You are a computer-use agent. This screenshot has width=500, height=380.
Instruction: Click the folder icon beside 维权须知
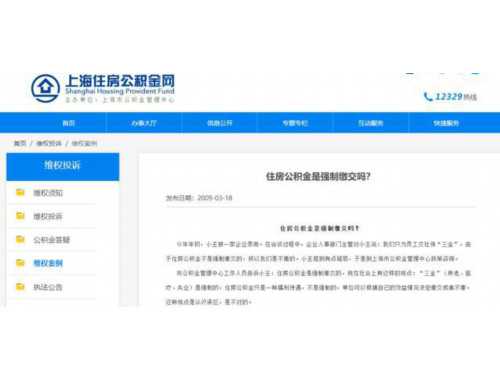[20, 192]
